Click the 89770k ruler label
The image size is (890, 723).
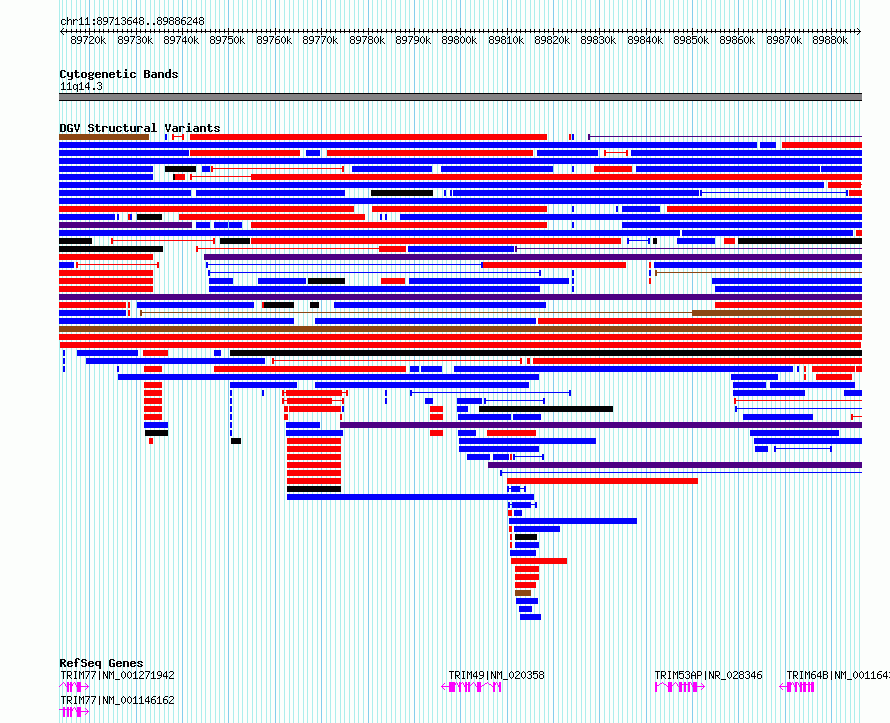(320, 40)
